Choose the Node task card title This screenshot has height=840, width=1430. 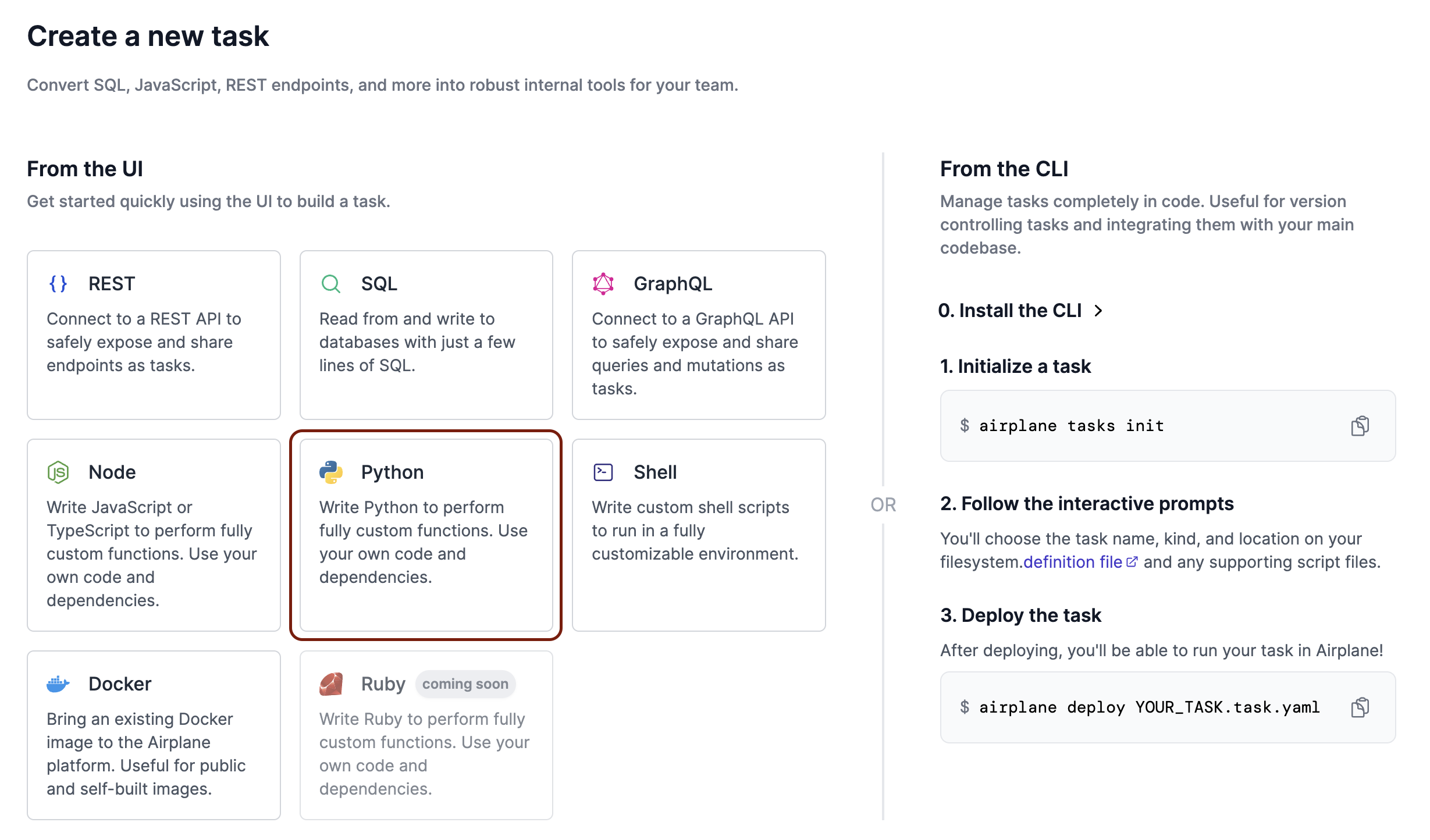(112, 472)
